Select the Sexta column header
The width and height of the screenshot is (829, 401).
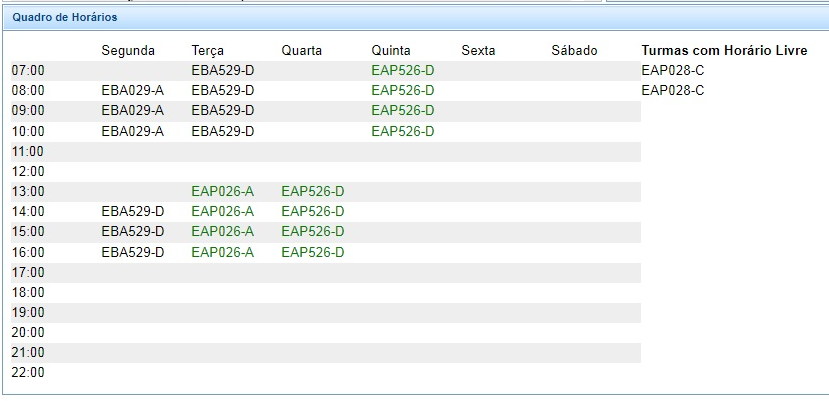479,50
